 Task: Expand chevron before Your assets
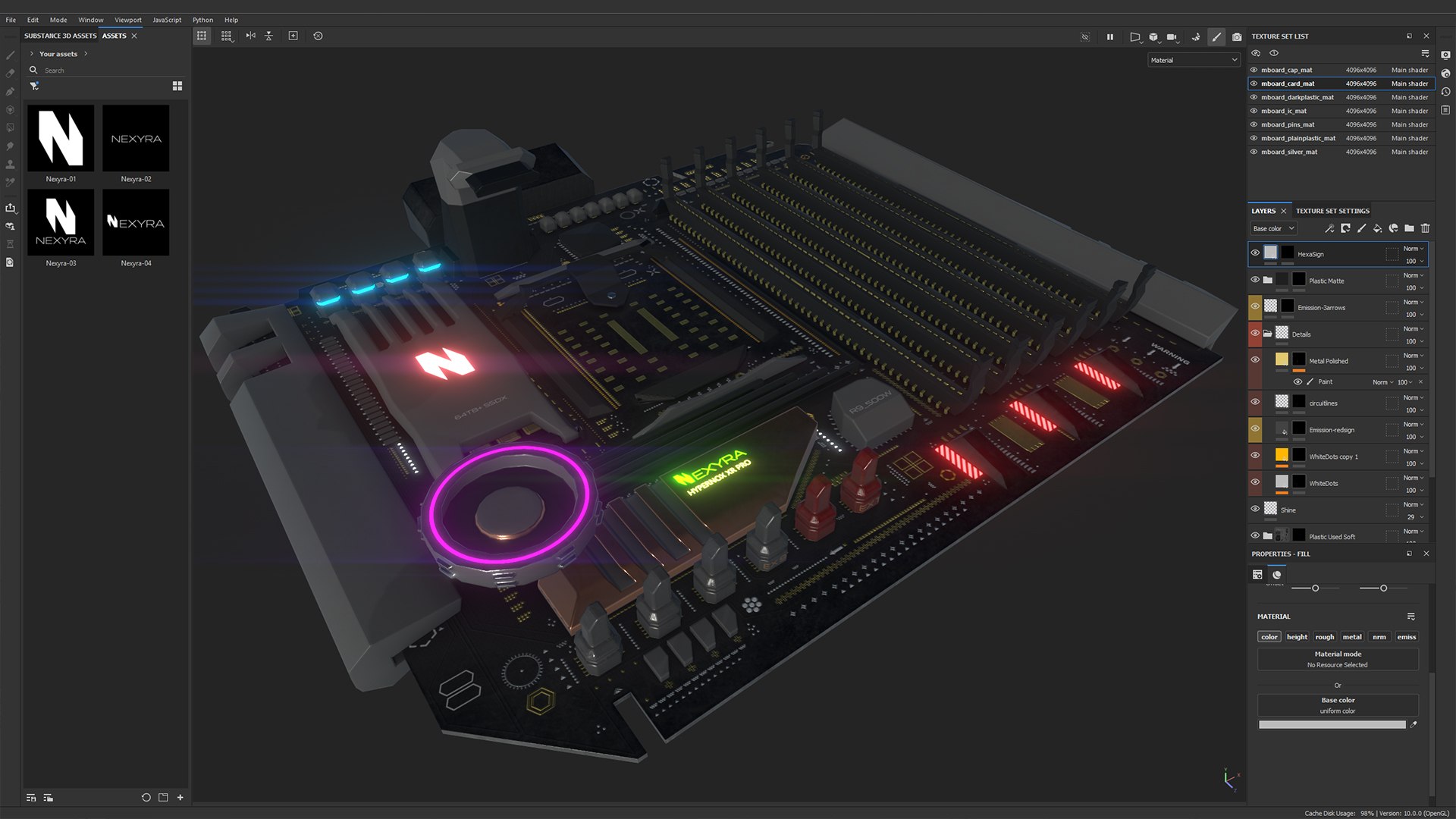pos(31,54)
